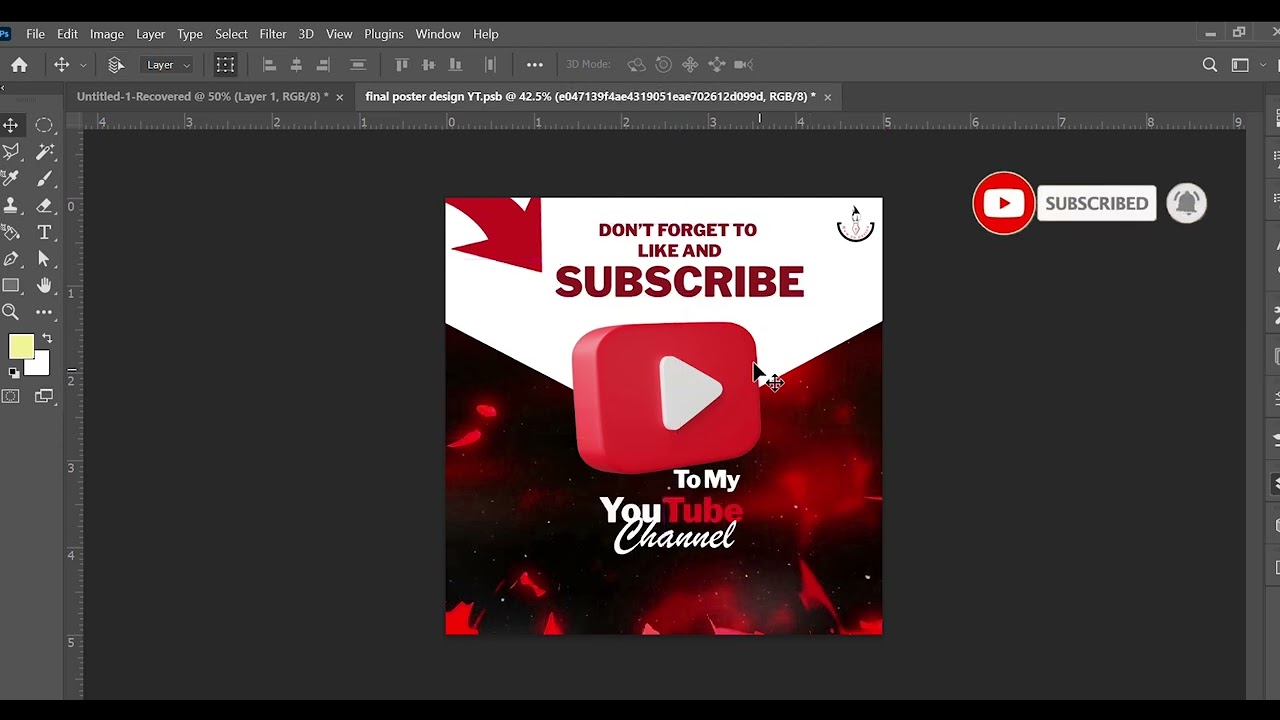1280x720 pixels.
Task: Click the 3D slide icon
Action: [717, 65]
